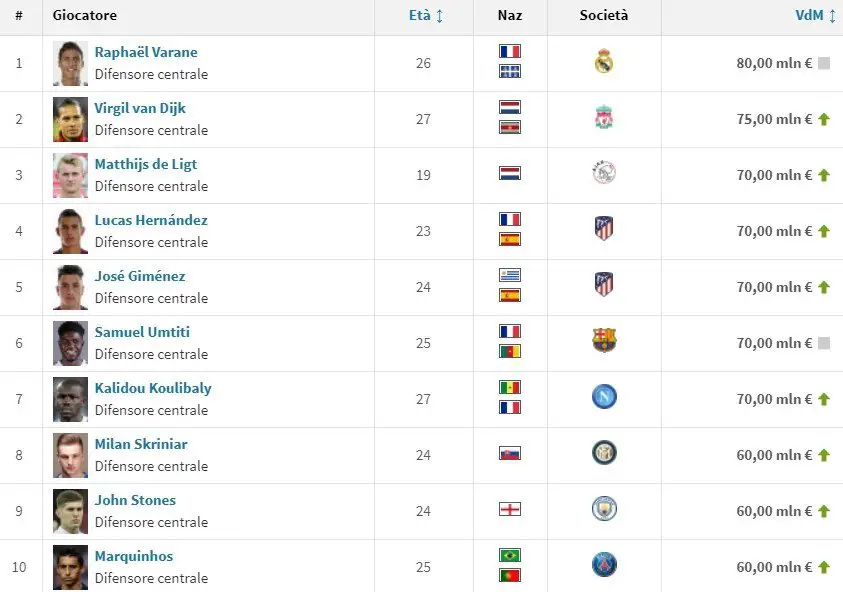843x592 pixels.
Task: Click the Slovakia flag for Milan Skriniar
Action: [x=510, y=453]
